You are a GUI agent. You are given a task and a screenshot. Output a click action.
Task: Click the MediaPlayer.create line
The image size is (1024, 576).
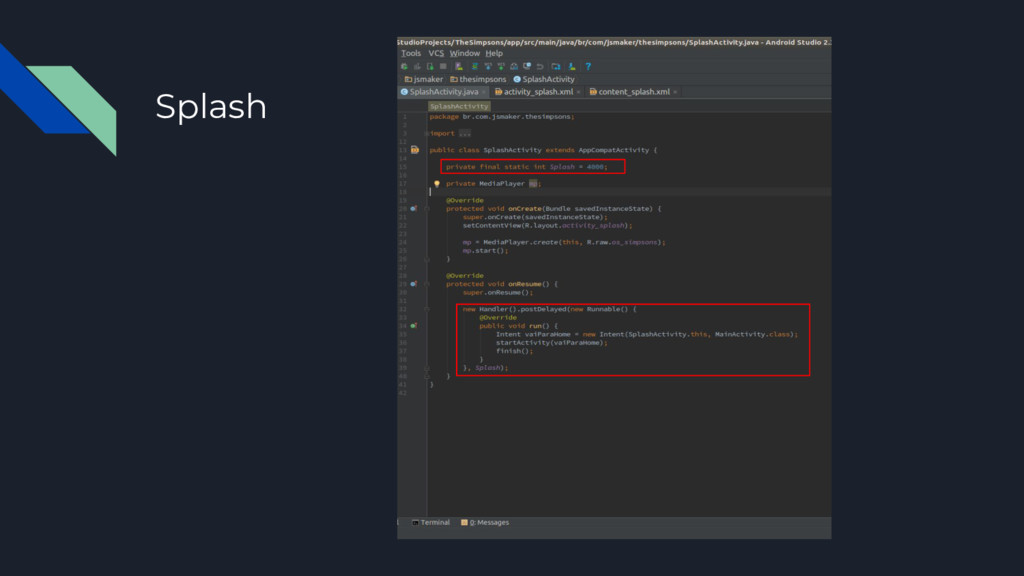(564, 242)
